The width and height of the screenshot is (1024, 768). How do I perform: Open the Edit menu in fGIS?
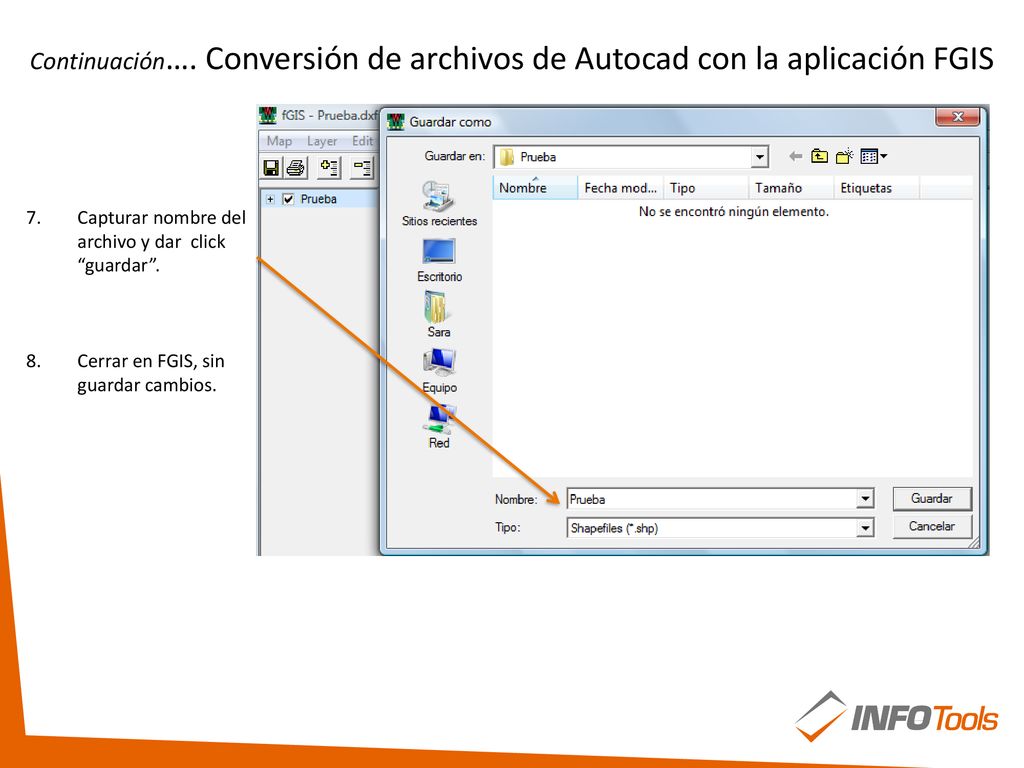[x=362, y=141]
